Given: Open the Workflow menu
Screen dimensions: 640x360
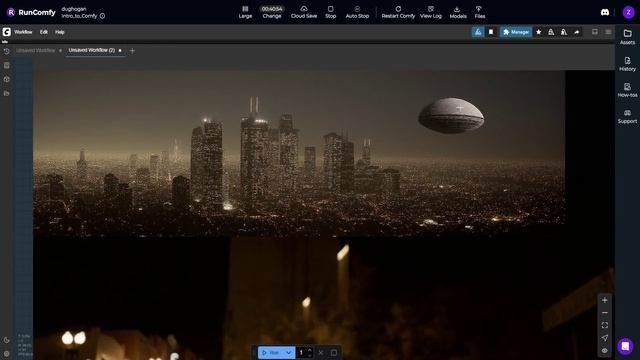Looking at the screenshot, I should click(23, 32).
